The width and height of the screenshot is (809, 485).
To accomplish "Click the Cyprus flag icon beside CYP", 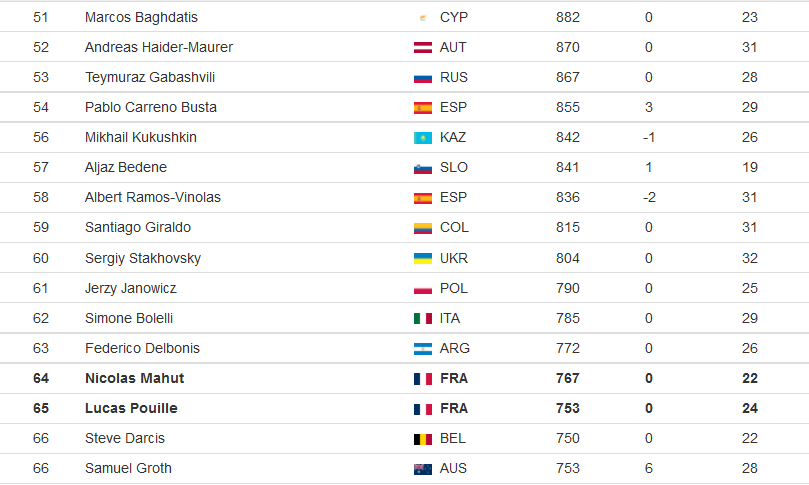I will 423,18.
